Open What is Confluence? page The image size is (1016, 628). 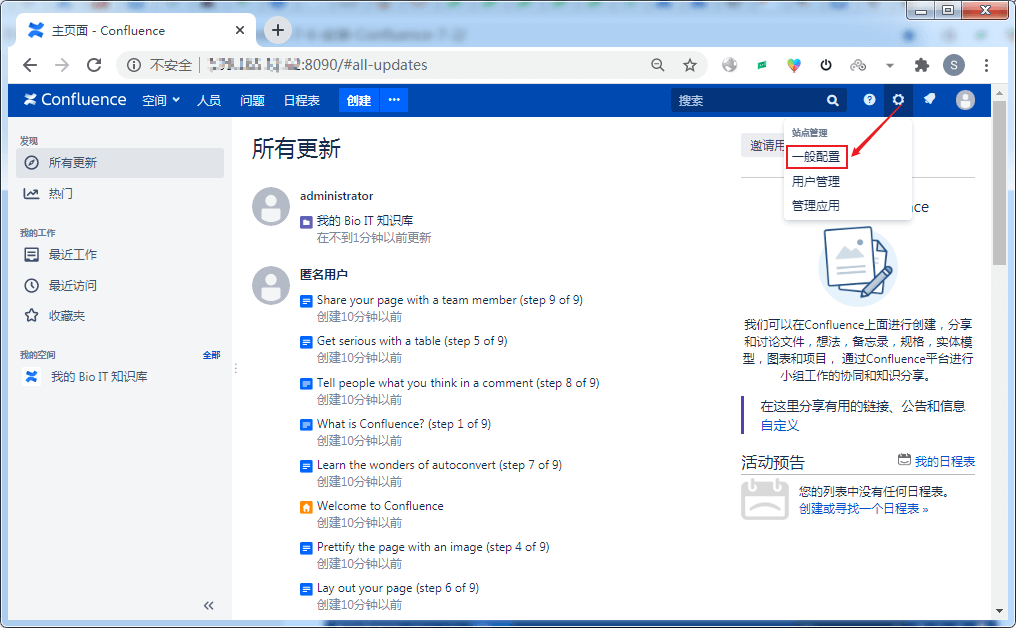[x=404, y=424]
